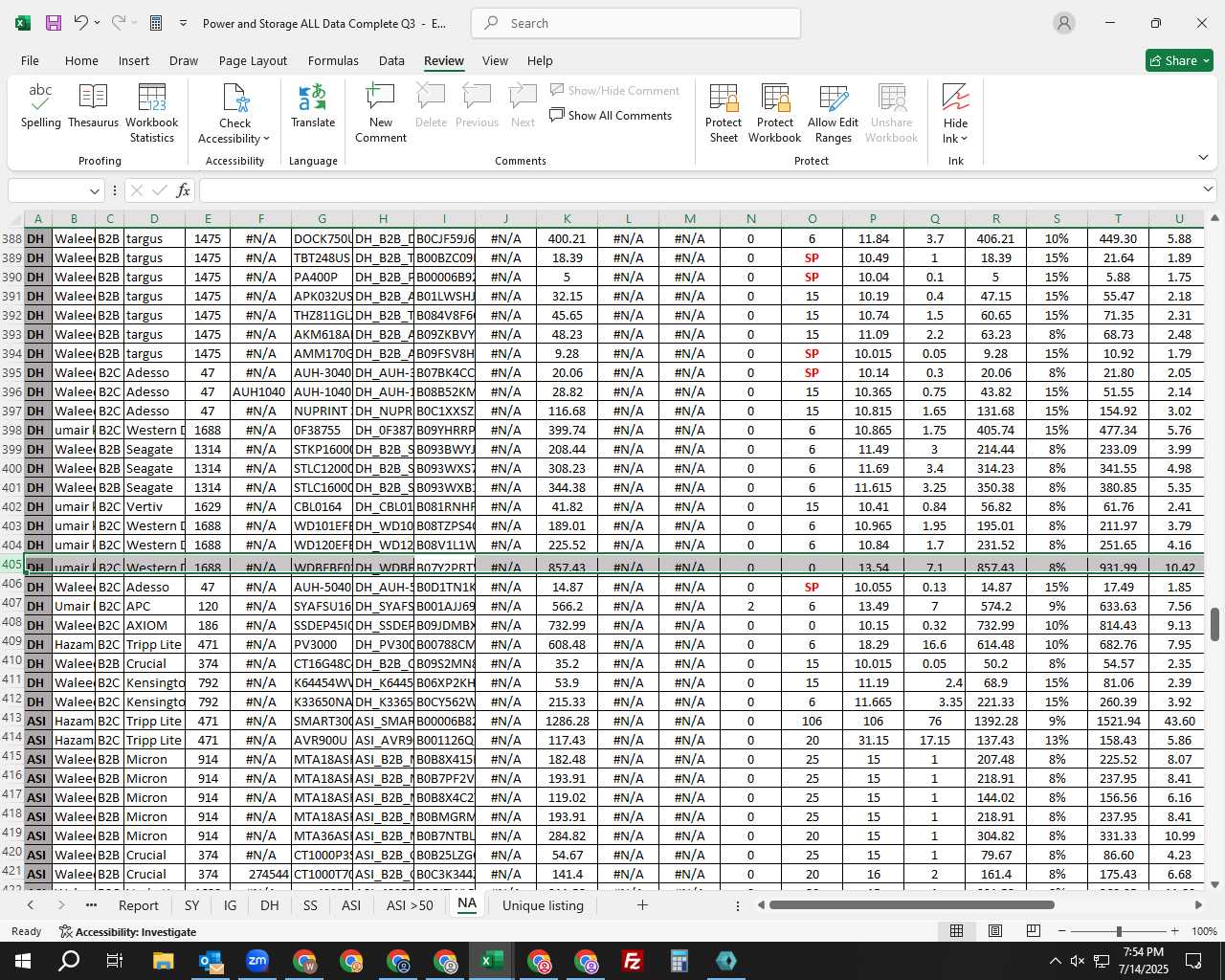Image resolution: width=1225 pixels, height=980 pixels.
Task: Open Workbook Statistics
Action: [151, 113]
